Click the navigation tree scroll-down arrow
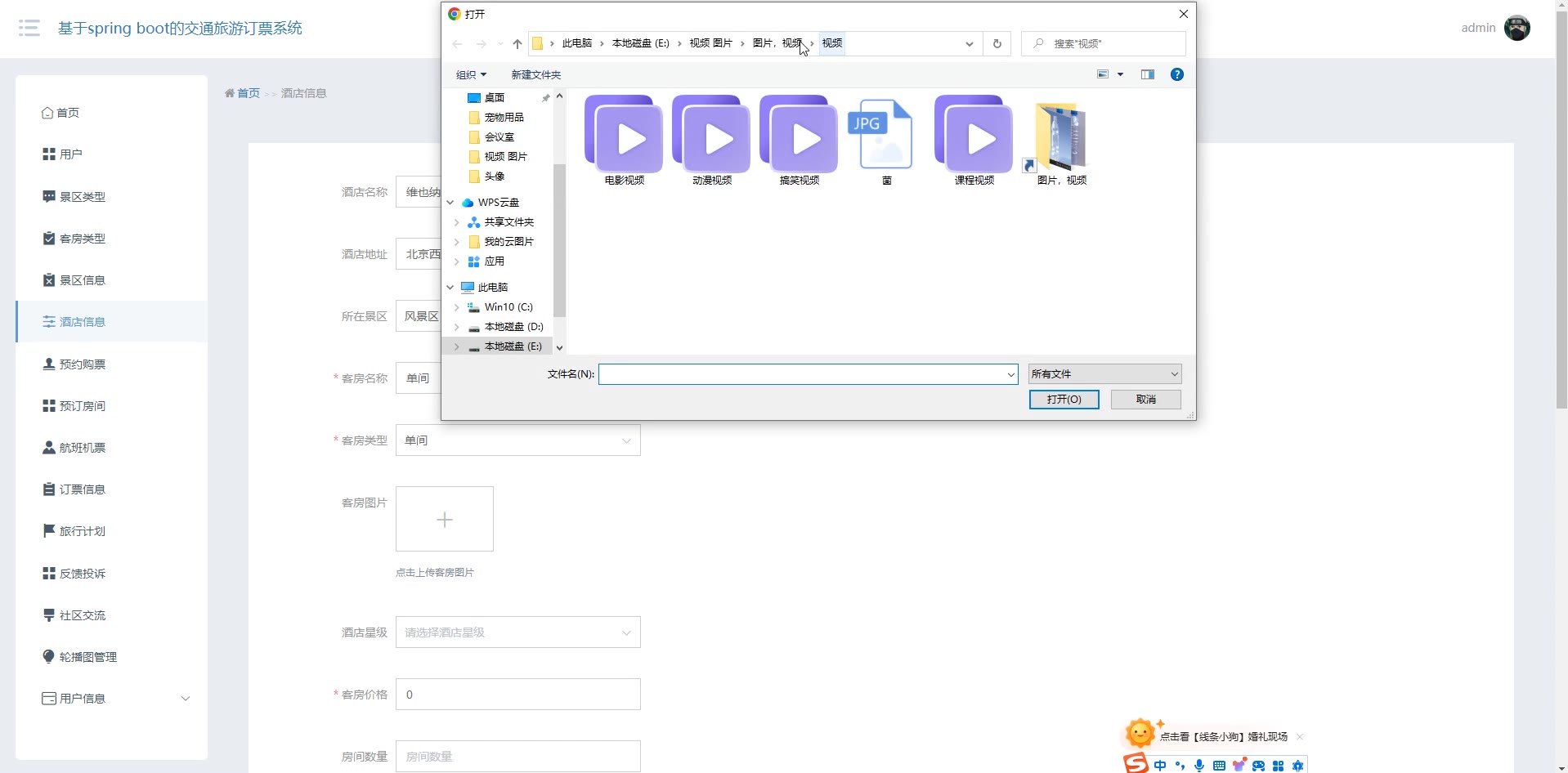 click(559, 347)
